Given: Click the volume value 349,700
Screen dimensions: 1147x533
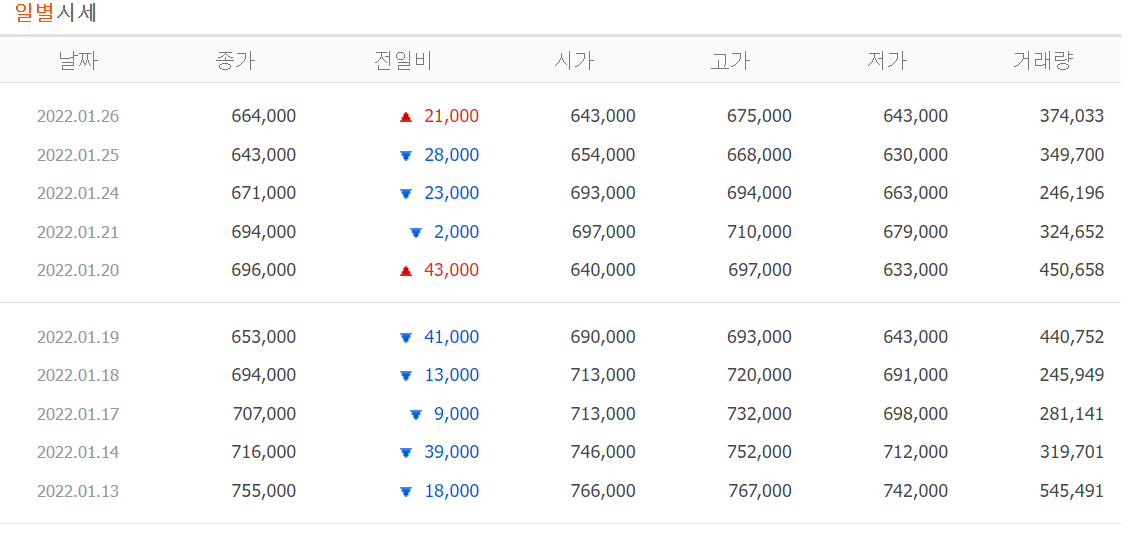Looking at the screenshot, I should pos(1072,155).
